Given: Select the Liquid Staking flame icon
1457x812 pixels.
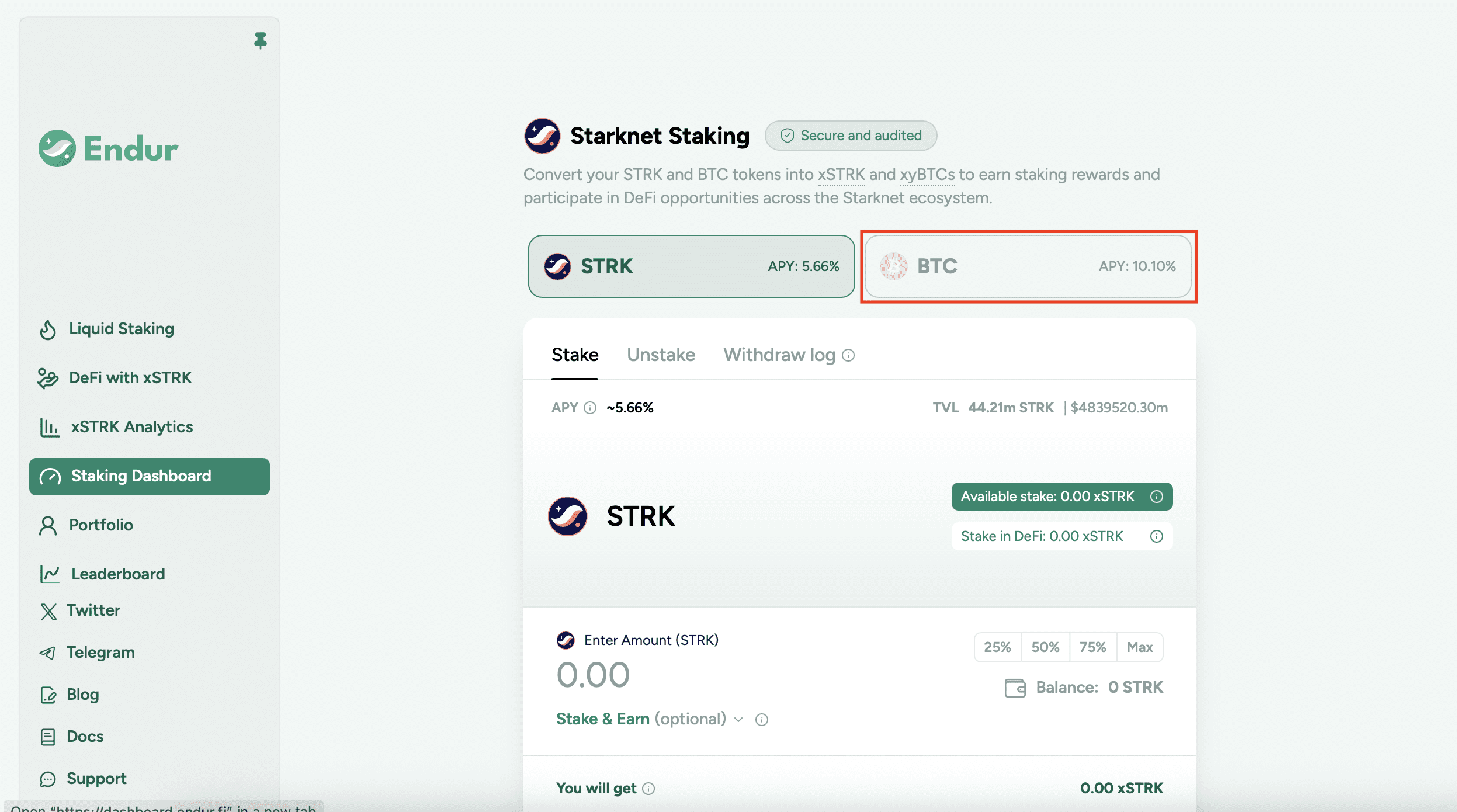Looking at the screenshot, I should (49, 329).
